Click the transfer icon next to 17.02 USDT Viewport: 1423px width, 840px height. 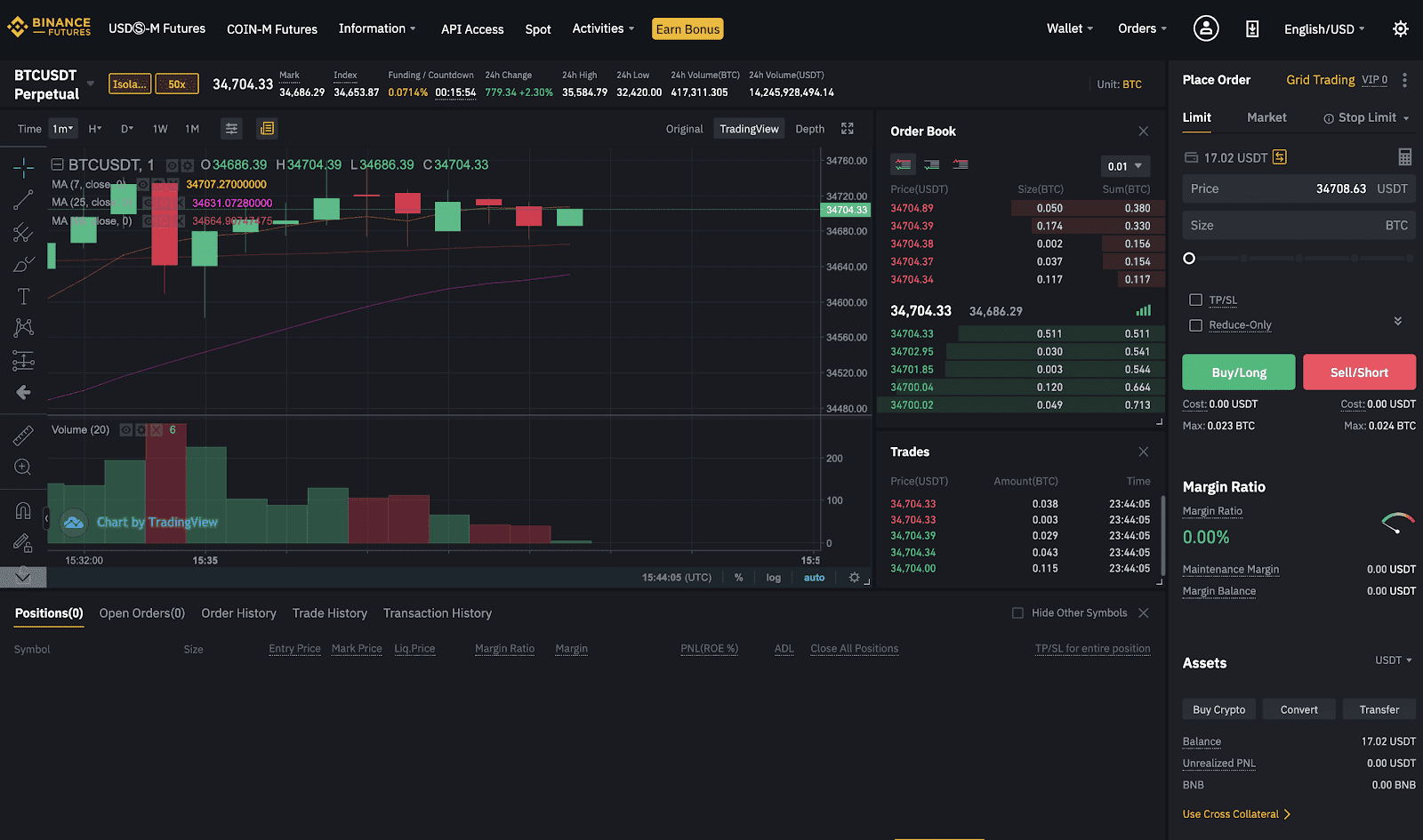[x=1280, y=157]
